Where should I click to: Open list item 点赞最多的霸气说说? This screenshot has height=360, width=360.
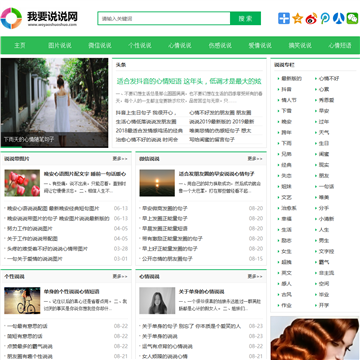30,346
